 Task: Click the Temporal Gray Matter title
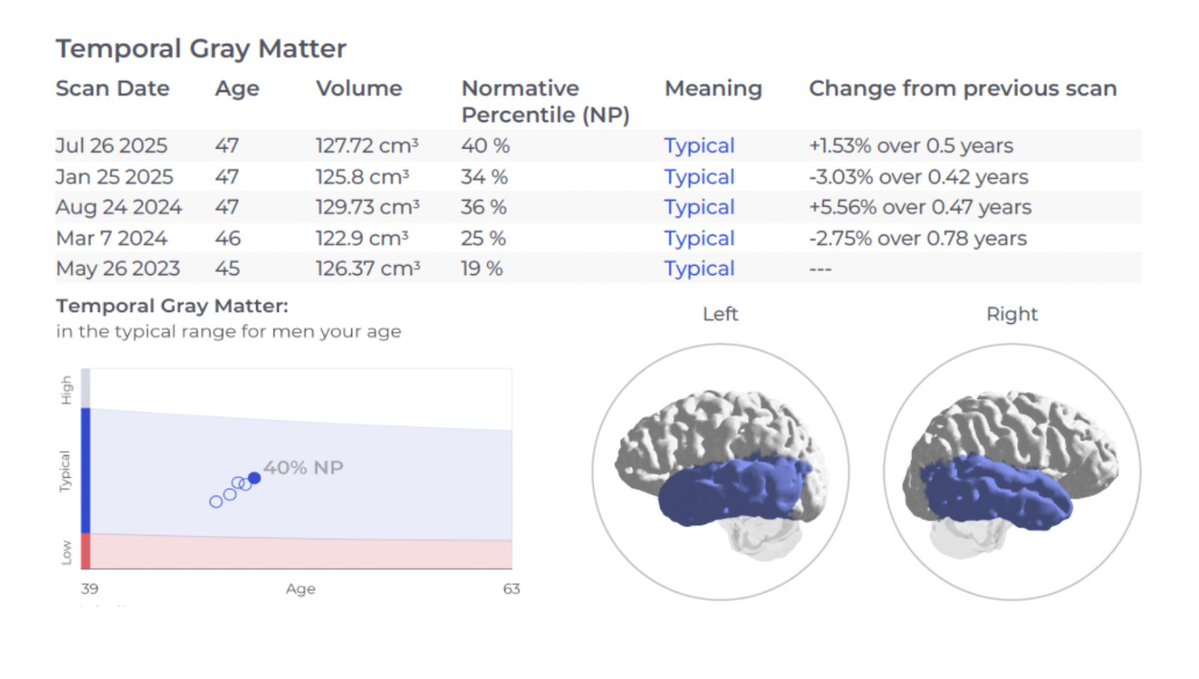(x=201, y=48)
